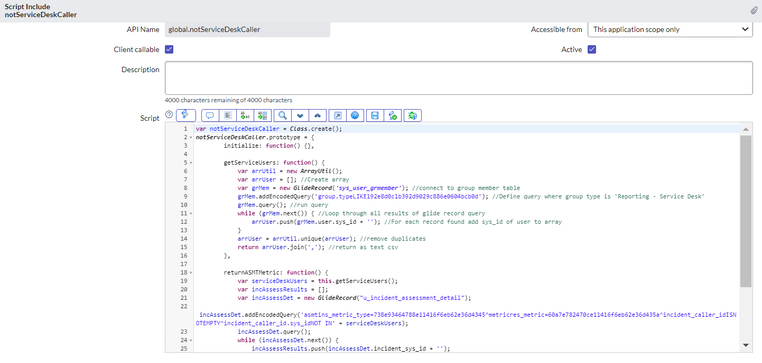Viewport: 762px width, 363px height.
Task: Click the Find Next down-arrow icon
Action: 300,115
